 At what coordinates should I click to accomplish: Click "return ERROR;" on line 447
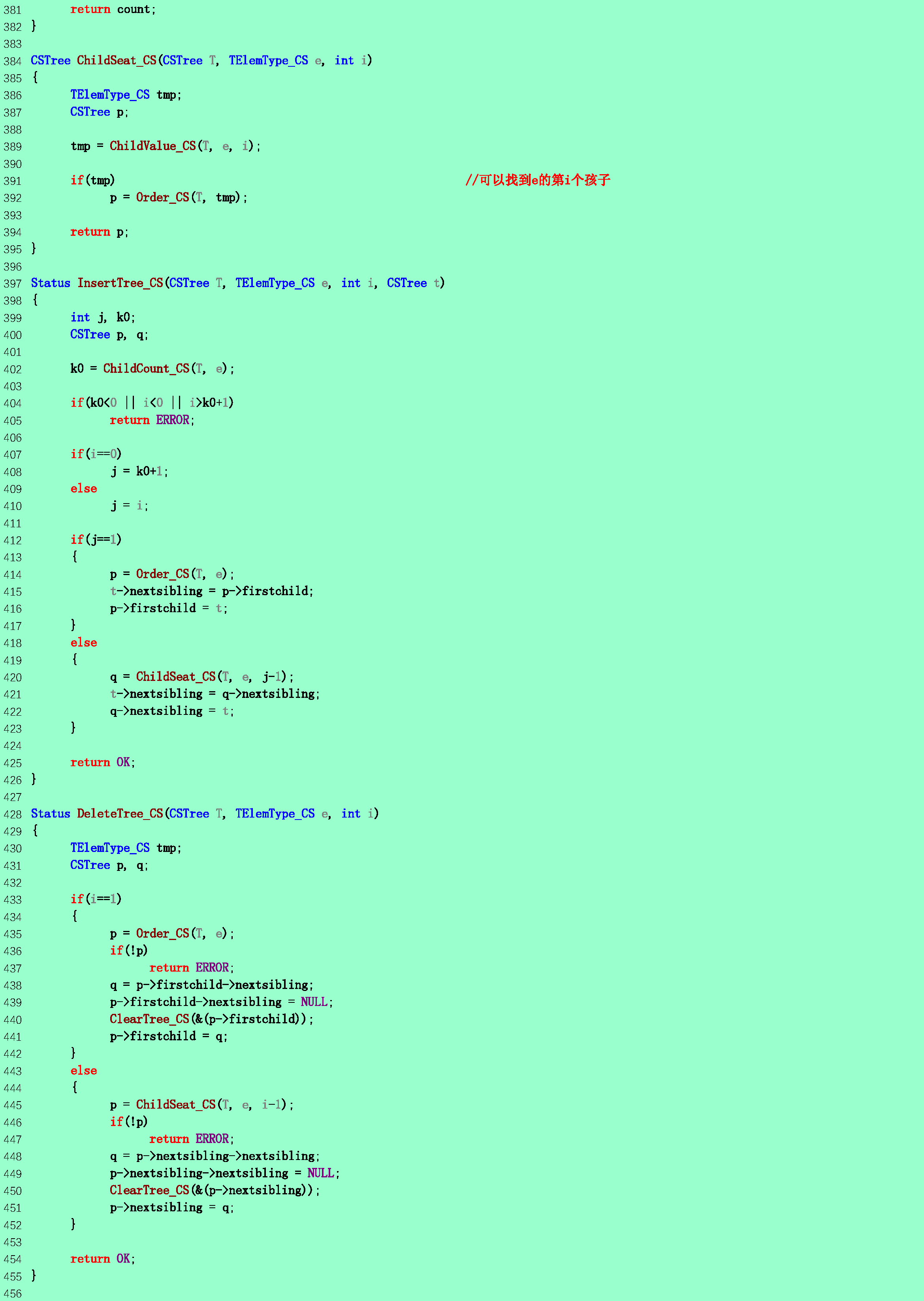[192, 1139]
